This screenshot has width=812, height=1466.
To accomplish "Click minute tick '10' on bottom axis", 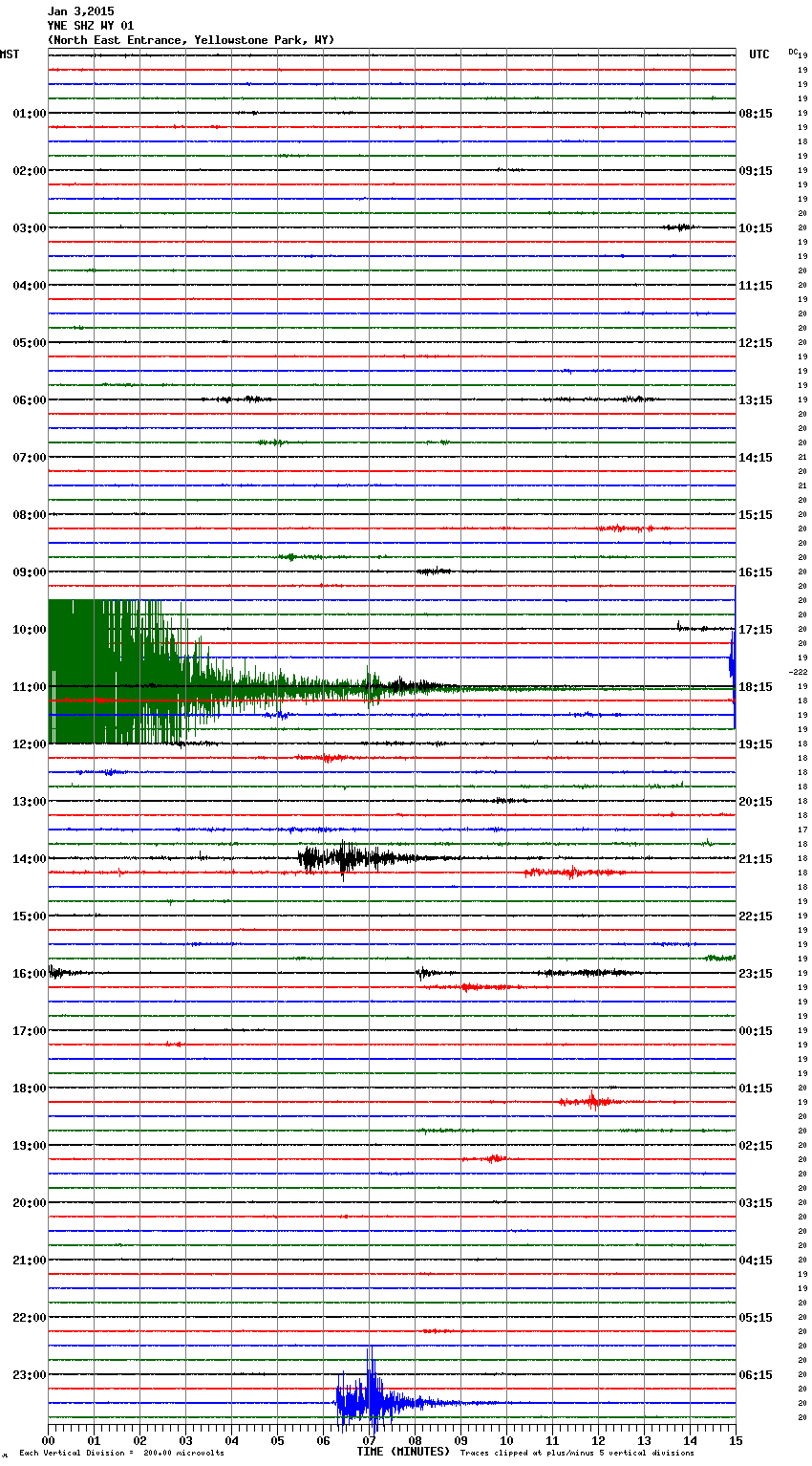I will (x=506, y=1440).
